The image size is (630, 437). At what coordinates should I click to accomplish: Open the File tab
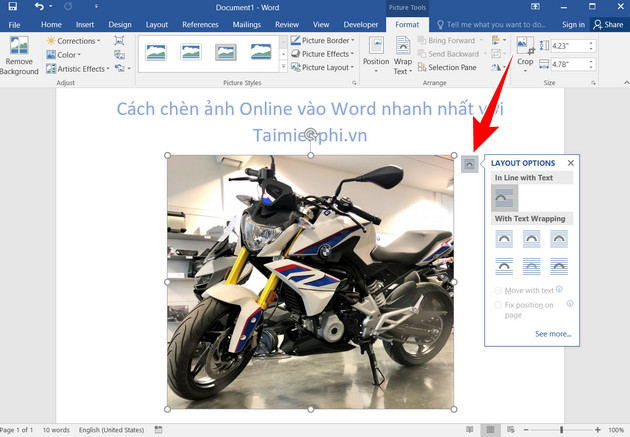(14, 25)
